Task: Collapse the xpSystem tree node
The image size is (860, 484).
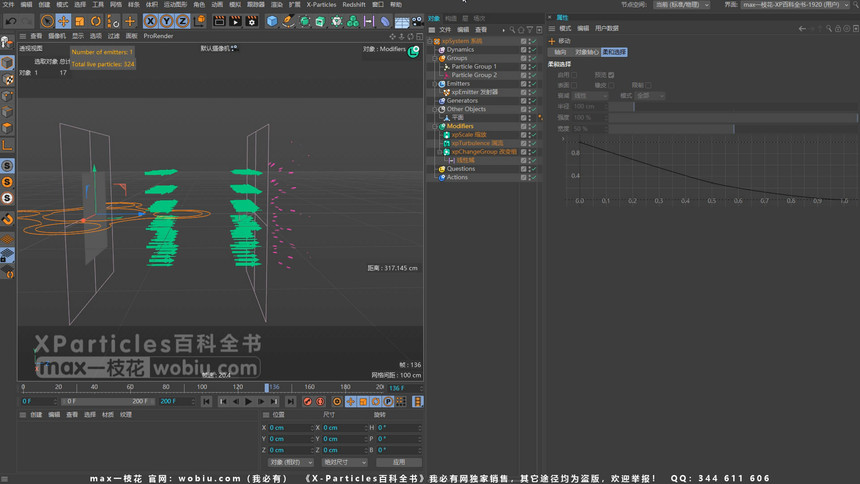Action: pos(430,41)
